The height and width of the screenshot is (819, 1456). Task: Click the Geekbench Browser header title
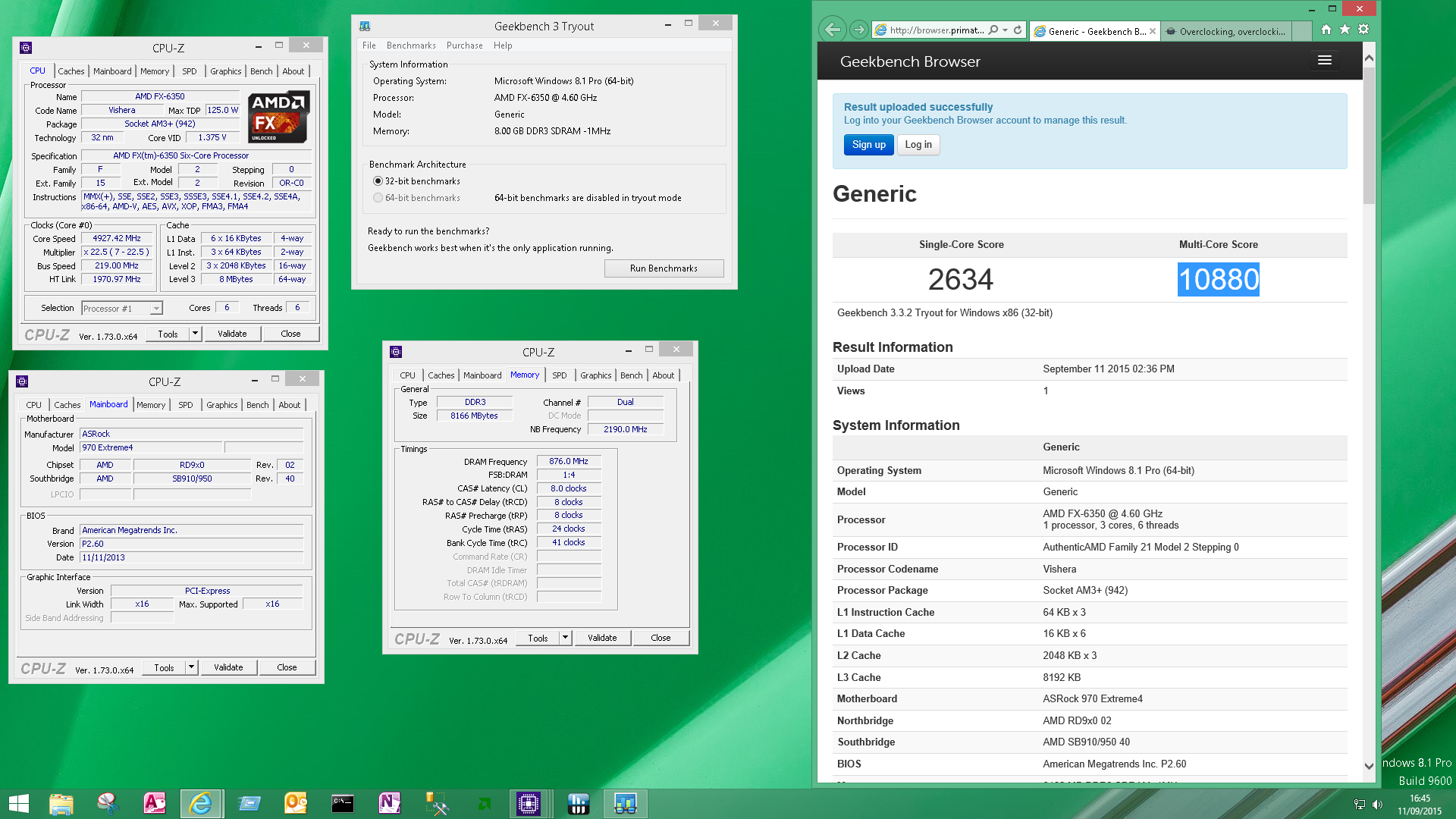(x=910, y=61)
